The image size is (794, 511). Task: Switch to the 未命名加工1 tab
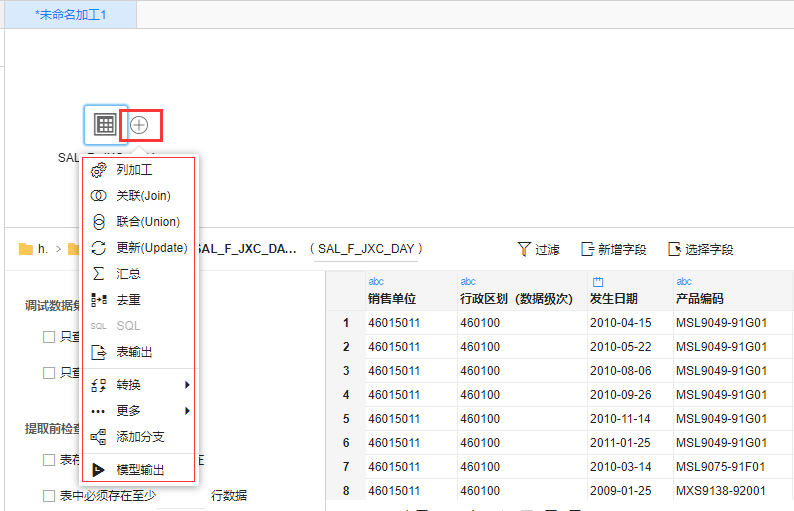pos(70,14)
